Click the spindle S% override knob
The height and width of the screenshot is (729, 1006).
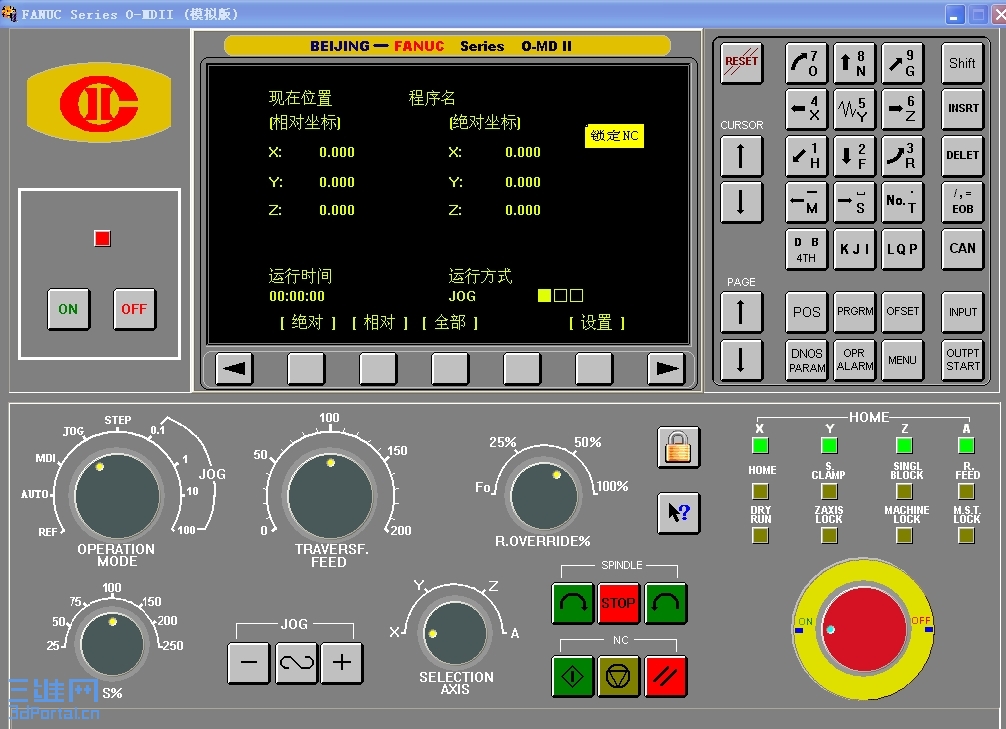(x=112, y=644)
